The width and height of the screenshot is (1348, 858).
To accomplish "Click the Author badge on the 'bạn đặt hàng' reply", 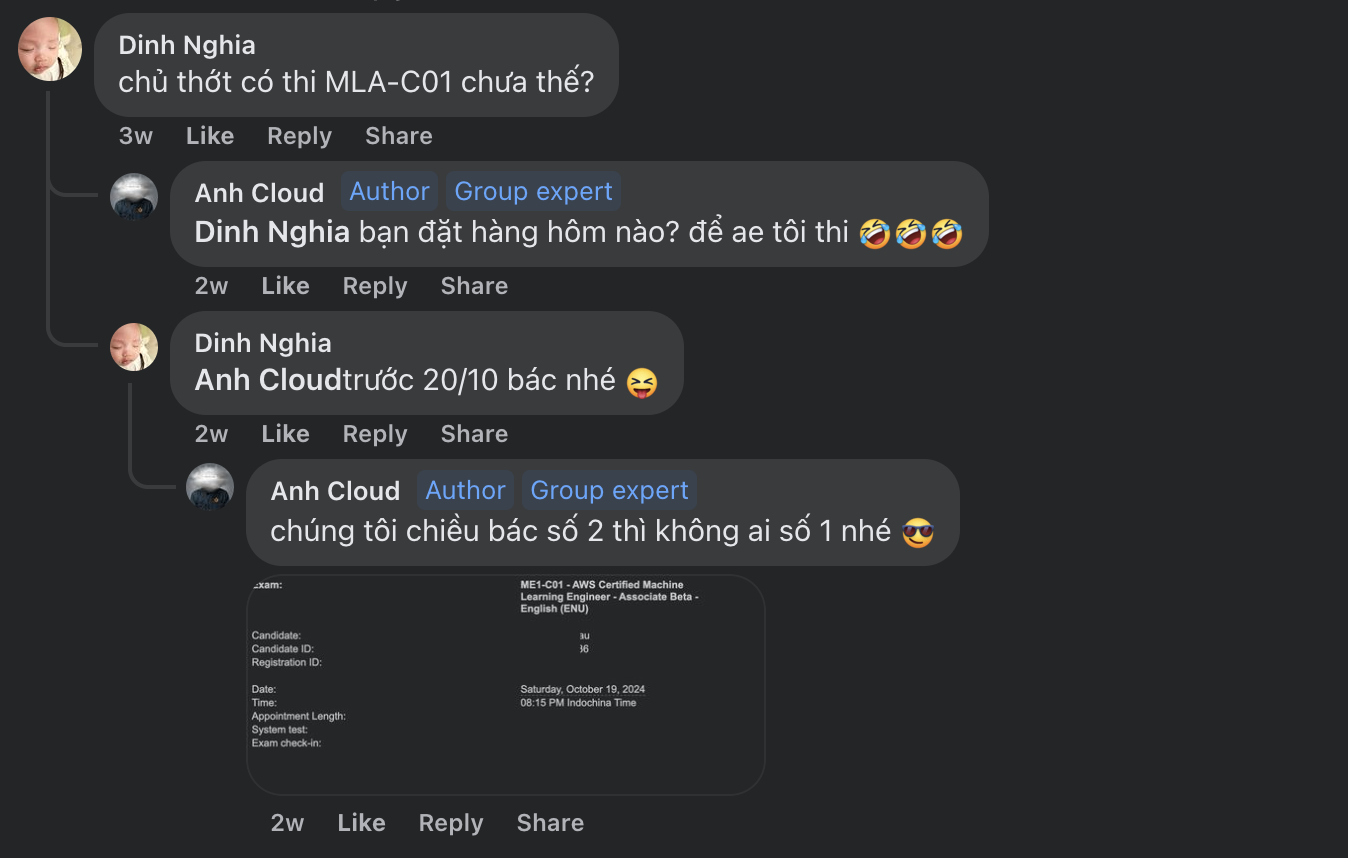I will pos(390,191).
